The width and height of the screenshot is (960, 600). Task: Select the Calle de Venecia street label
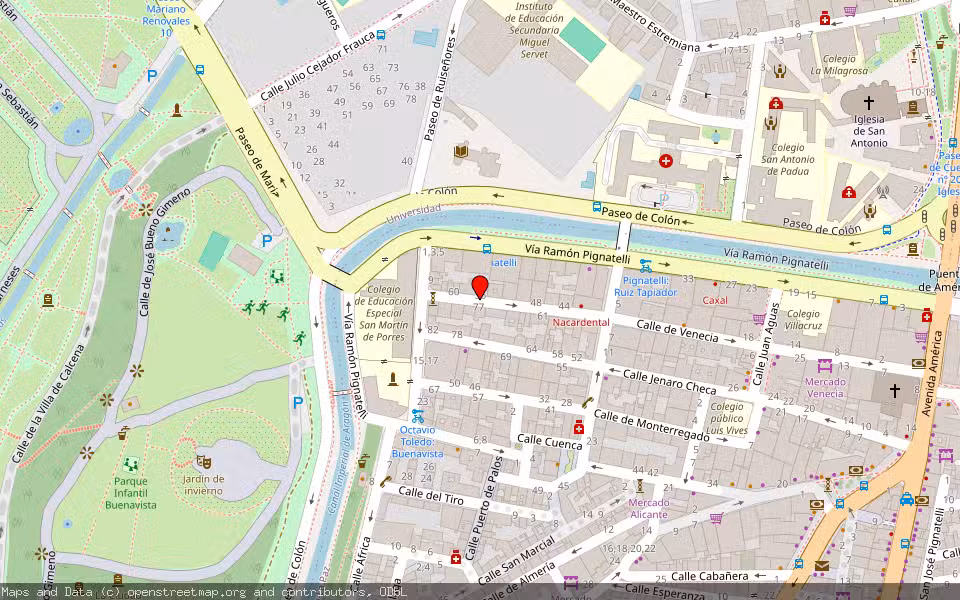point(677,331)
